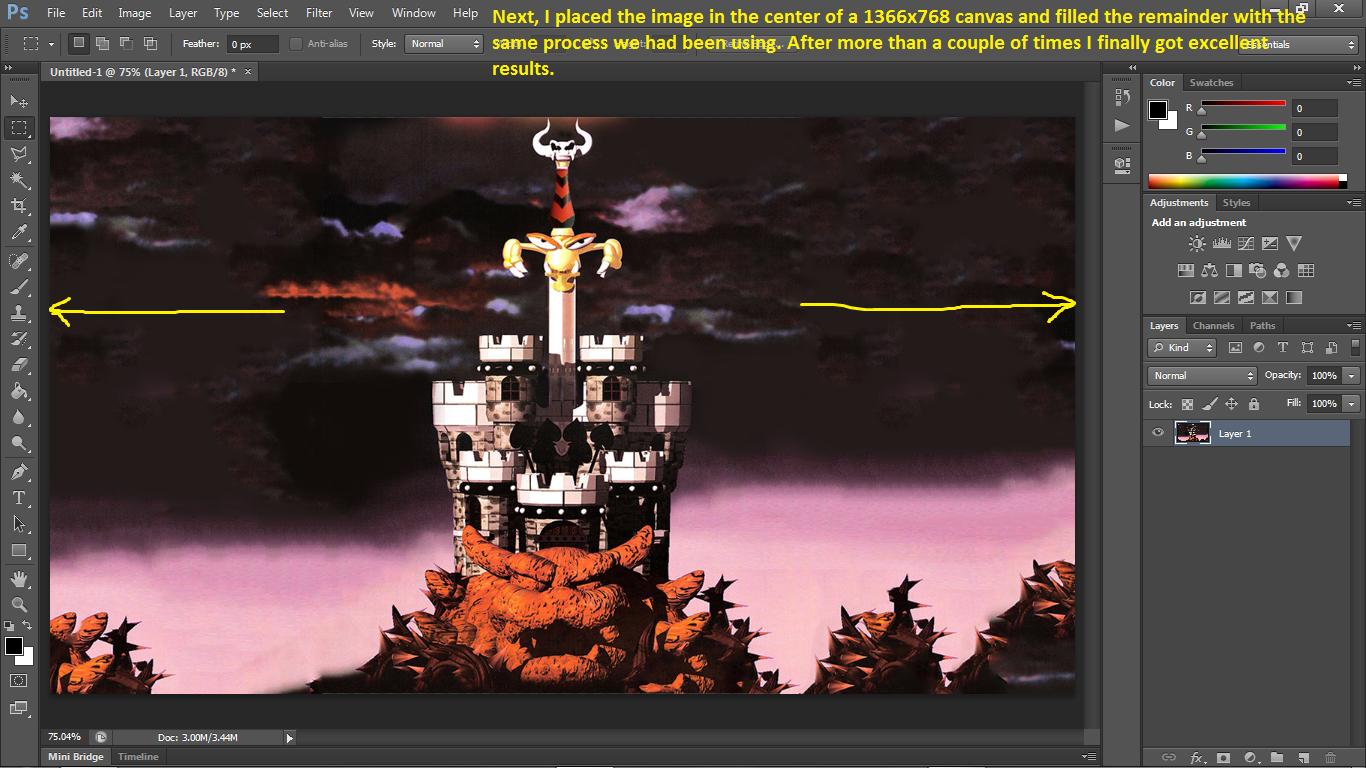The image size is (1366, 768).
Task: Toggle the filter for pixel layers
Action: 1235,348
